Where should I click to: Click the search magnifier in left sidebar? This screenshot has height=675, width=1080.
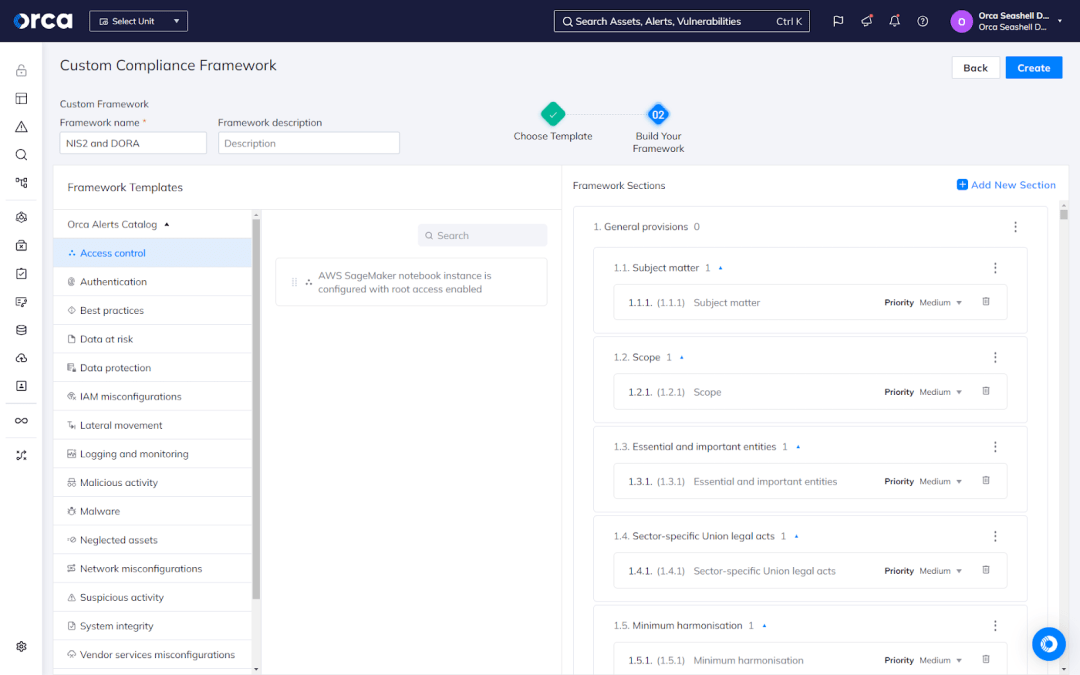point(21,155)
